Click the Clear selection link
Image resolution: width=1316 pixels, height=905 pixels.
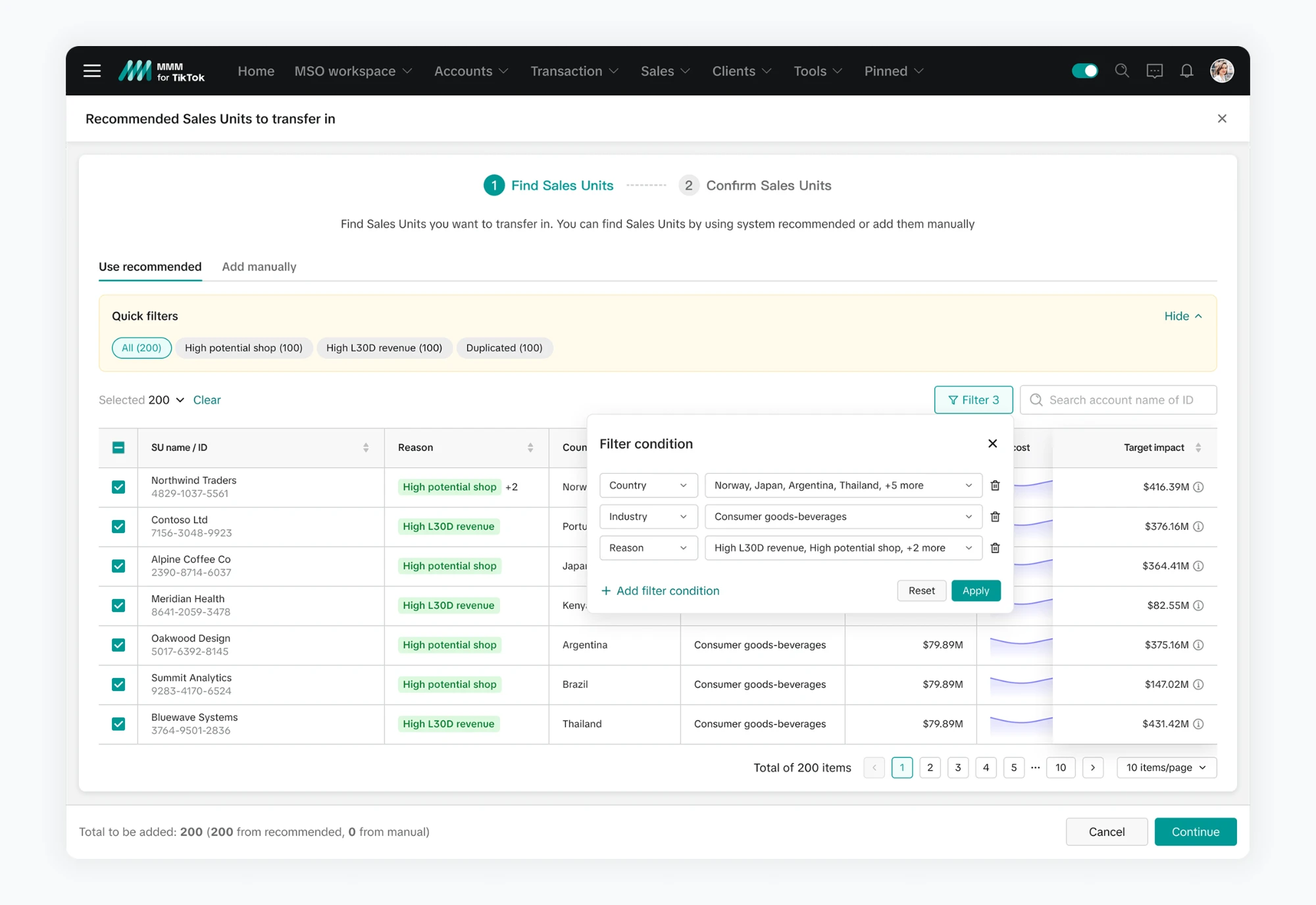click(207, 400)
